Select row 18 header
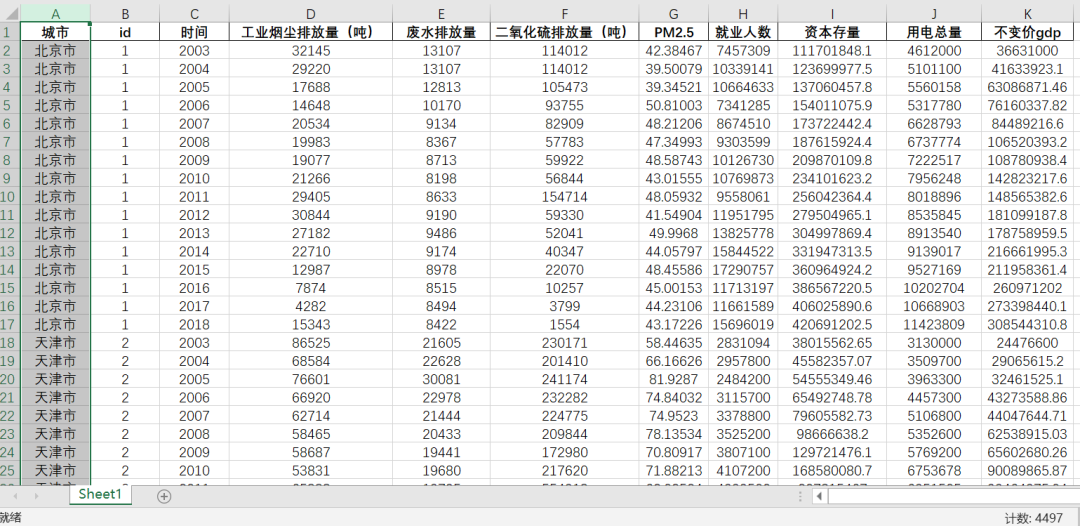 pyautogui.click(x=10, y=342)
